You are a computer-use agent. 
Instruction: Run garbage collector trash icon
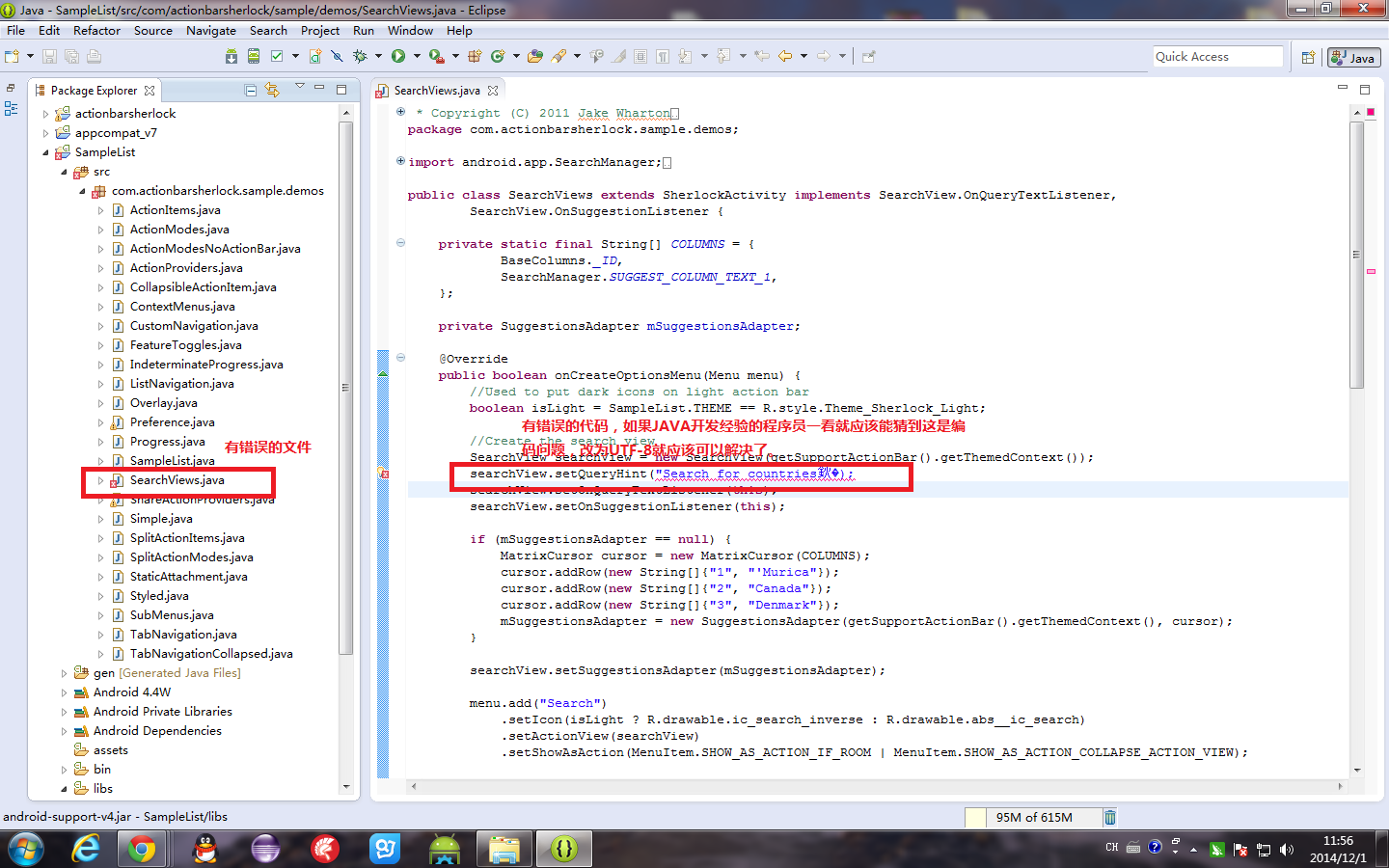click(1110, 817)
